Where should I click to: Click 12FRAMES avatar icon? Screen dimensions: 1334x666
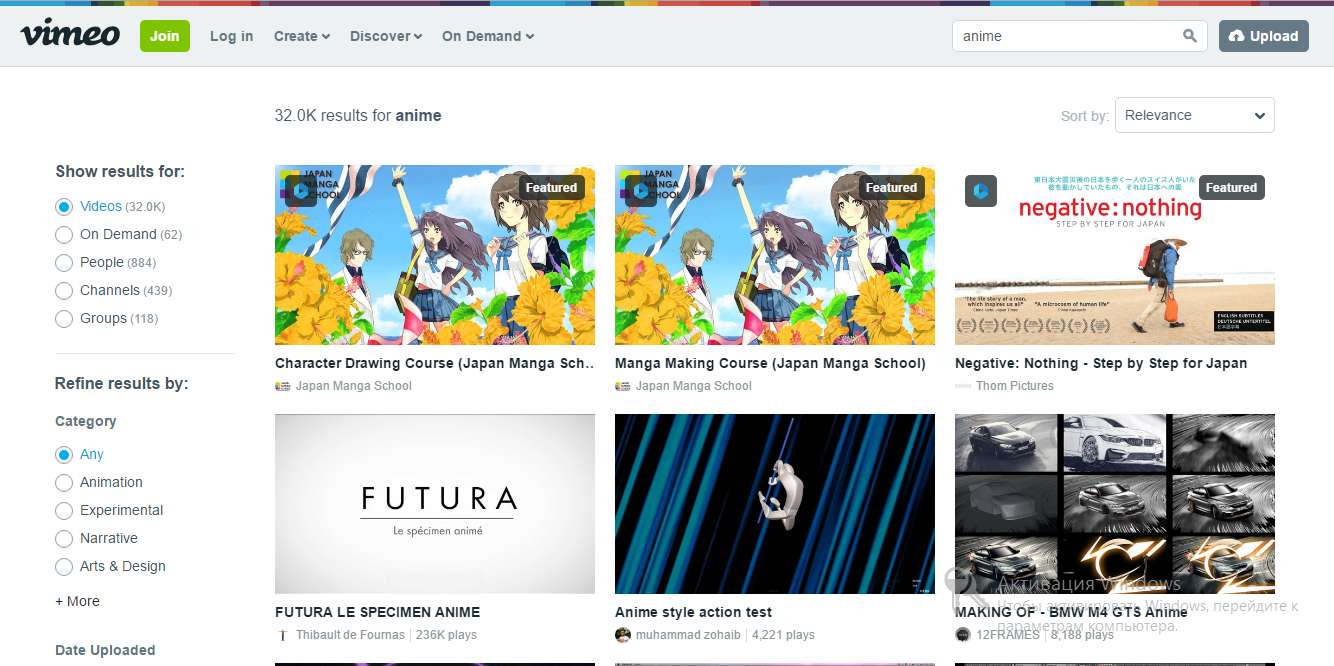point(963,635)
